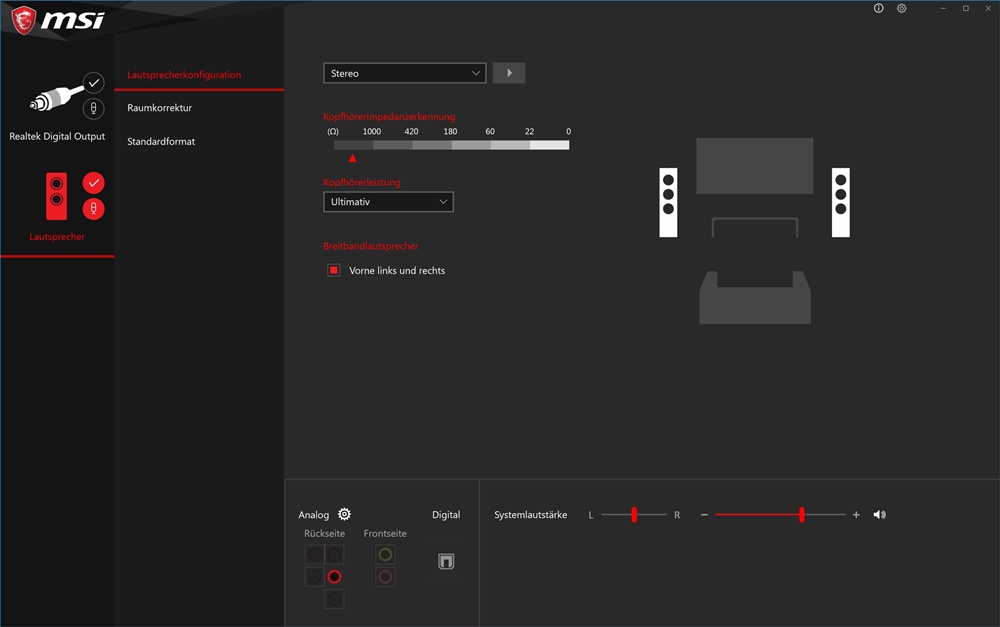The width and height of the screenshot is (1000, 627).
Task: Open the settings gear in title bar
Action: pos(902,8)
